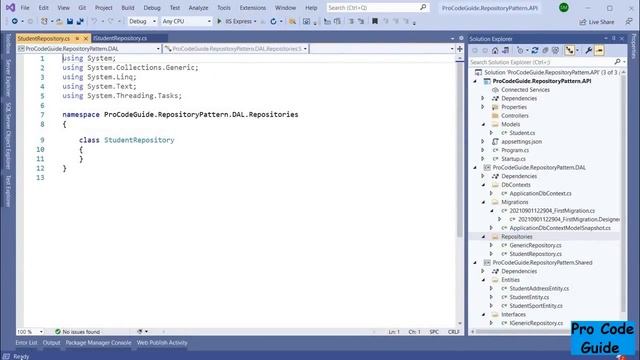The image size is (640, 360).
Task: Click Switch Views icon in Solution Explorer
Action: (x=505, y=51)
